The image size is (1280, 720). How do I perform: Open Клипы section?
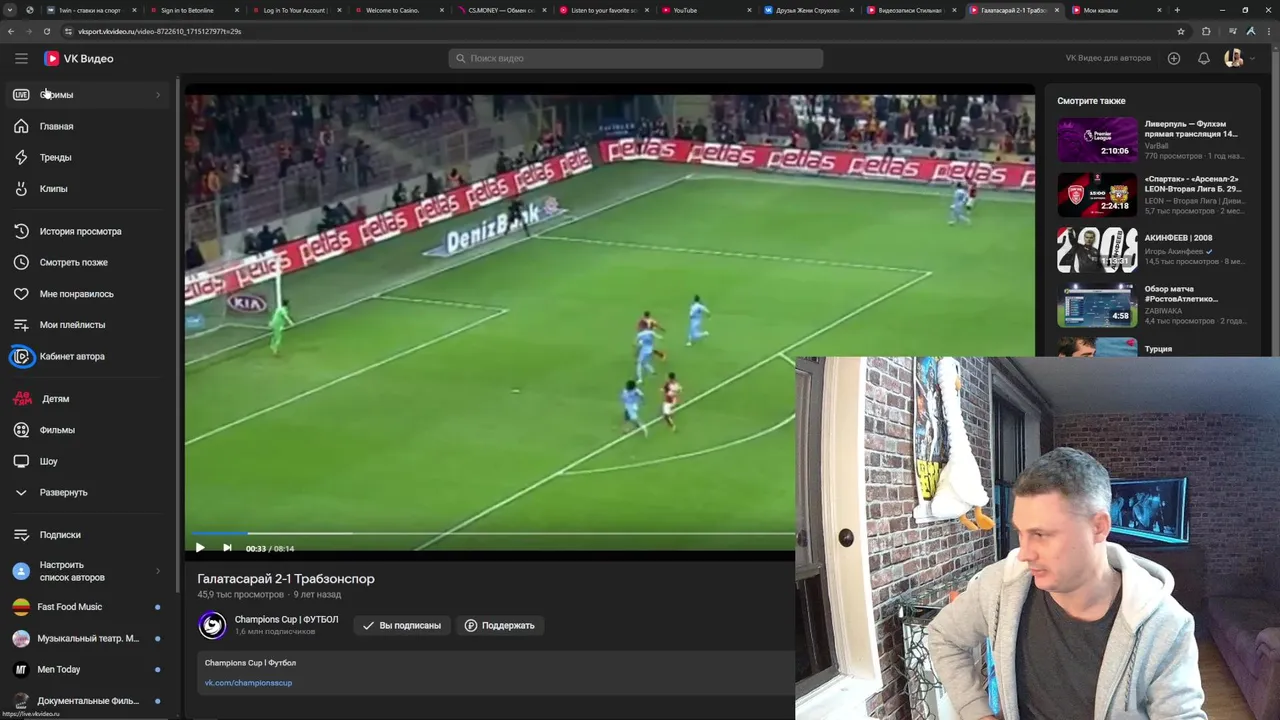(x=87, y=188)
